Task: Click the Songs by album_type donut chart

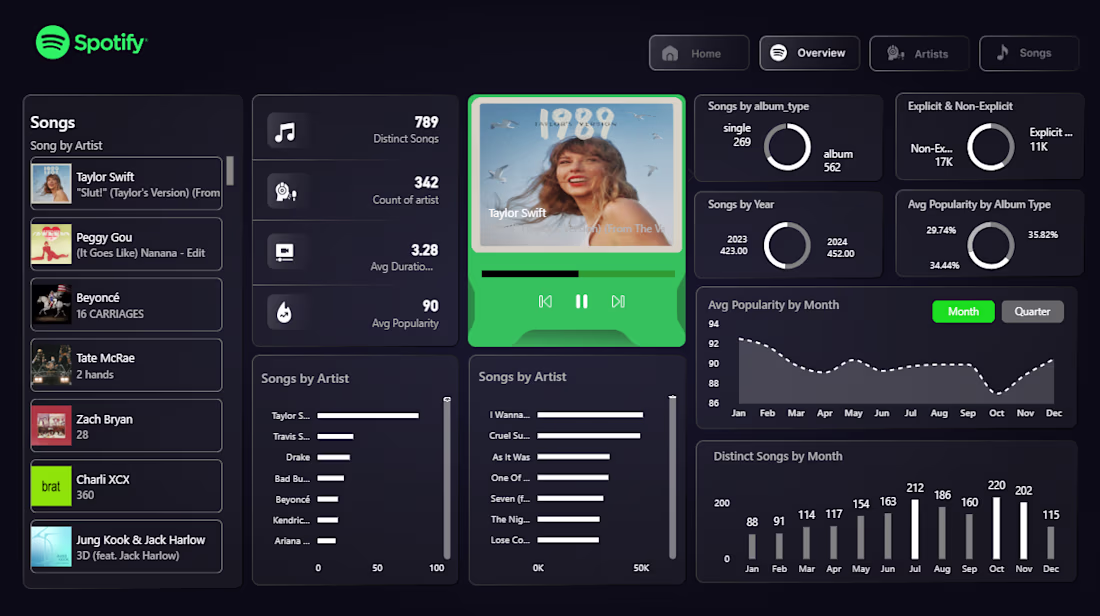Action: [787, 147]
